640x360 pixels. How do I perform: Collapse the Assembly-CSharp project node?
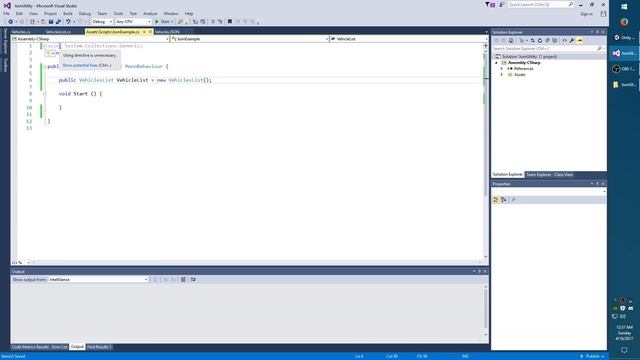point(497,63)
